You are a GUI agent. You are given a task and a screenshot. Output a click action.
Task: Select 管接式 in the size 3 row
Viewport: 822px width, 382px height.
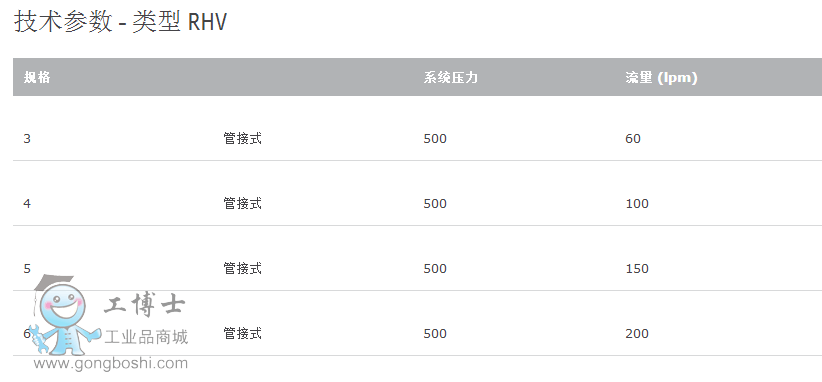[242, 138]
